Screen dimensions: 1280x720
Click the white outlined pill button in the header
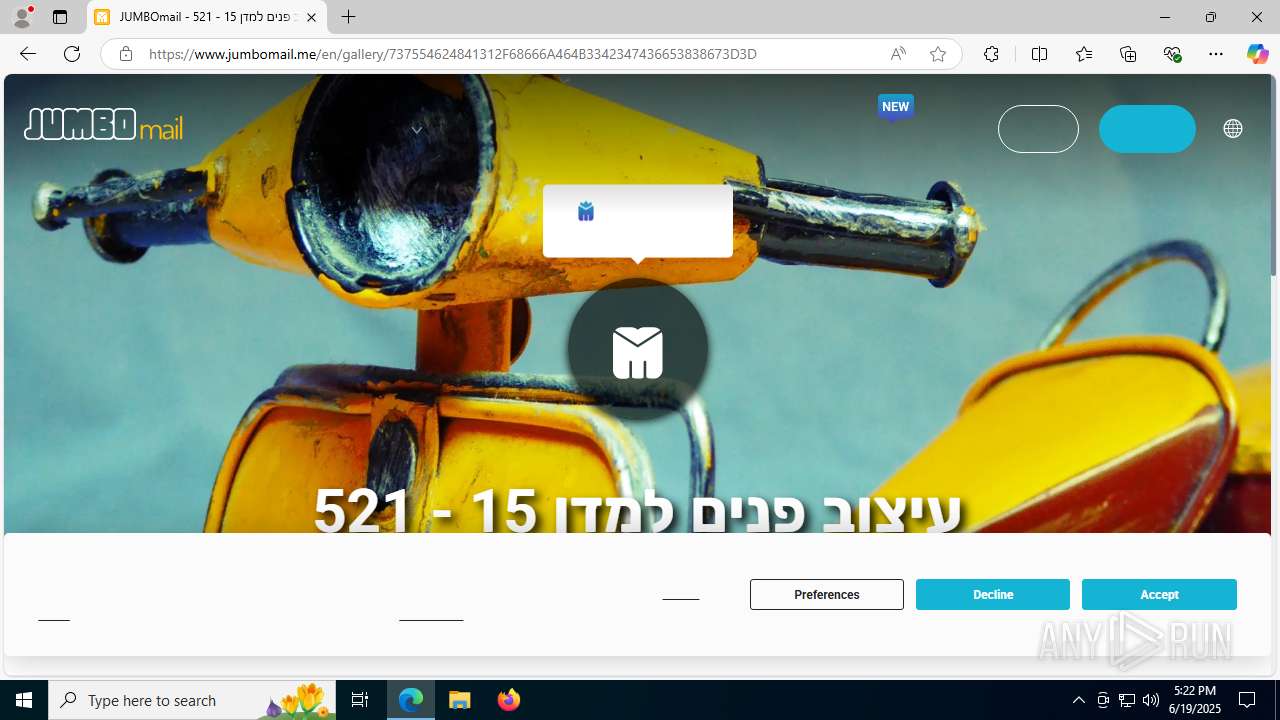(x=1038, y=129)
